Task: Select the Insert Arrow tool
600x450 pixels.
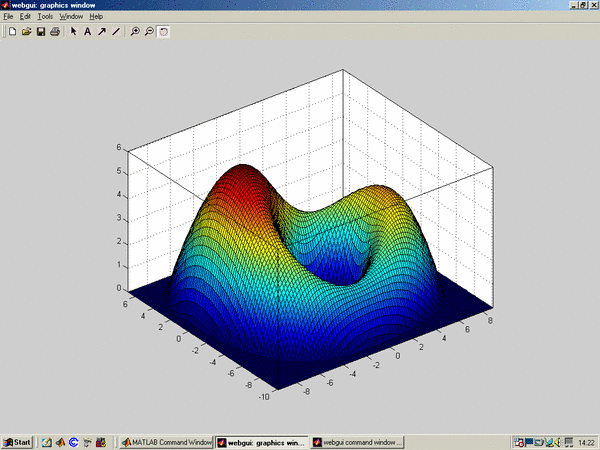Action: [101, 32]
